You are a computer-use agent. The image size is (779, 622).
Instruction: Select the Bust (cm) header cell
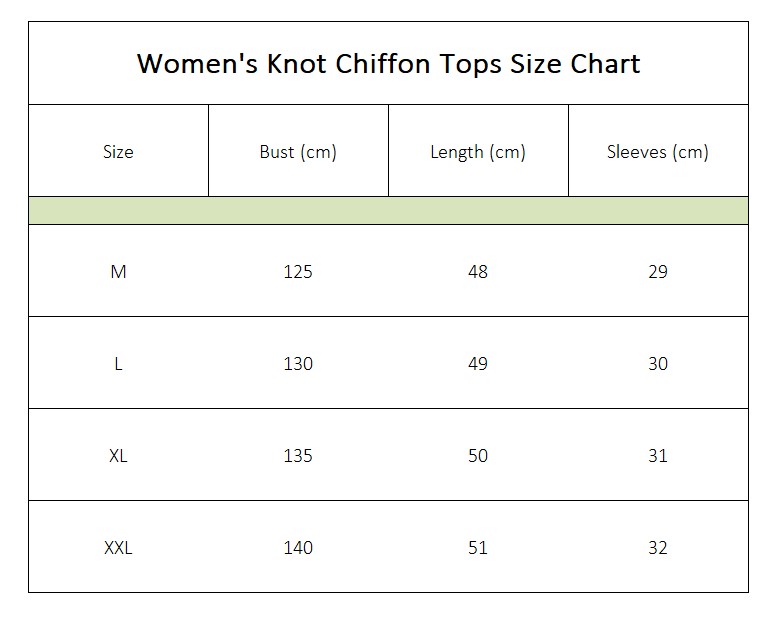coord(298,151)
